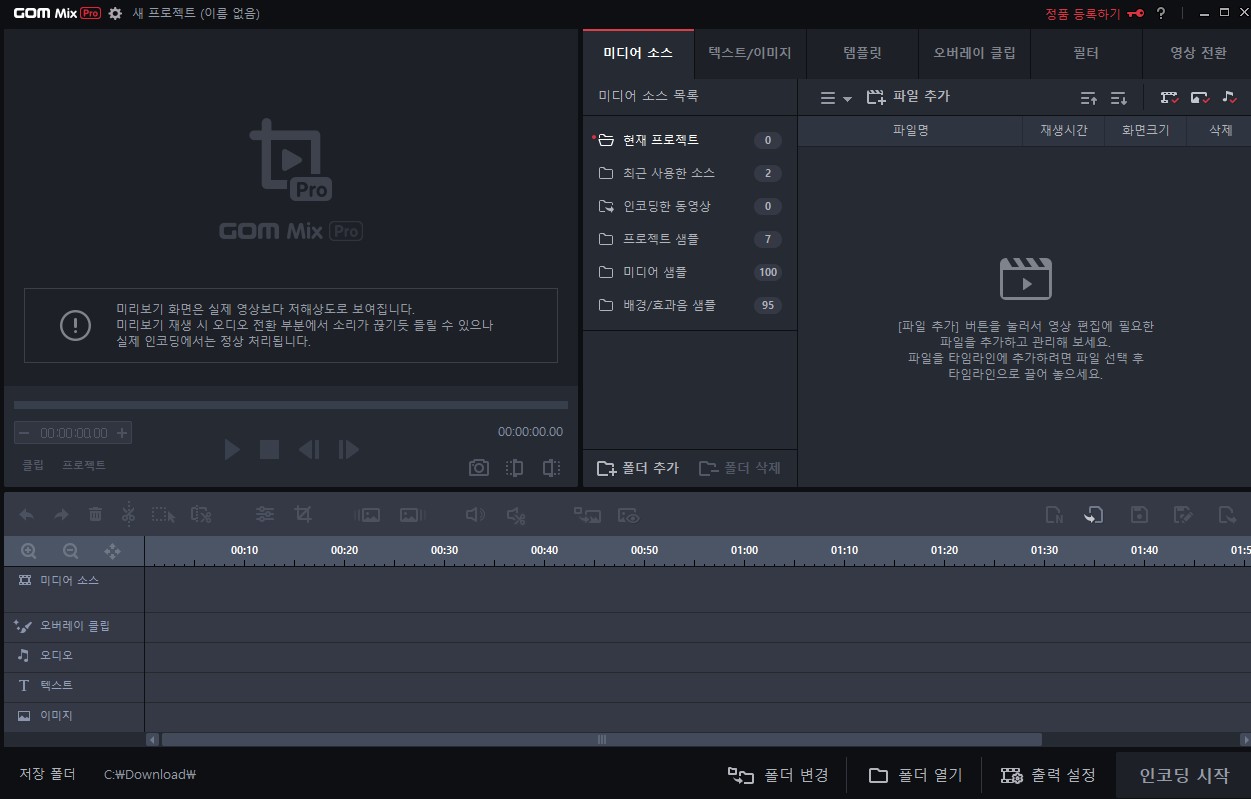The image size is (1251, 799).
Task: Click the 폴더 추가 button
Action: pyautogui.click(x=638, y=468)
